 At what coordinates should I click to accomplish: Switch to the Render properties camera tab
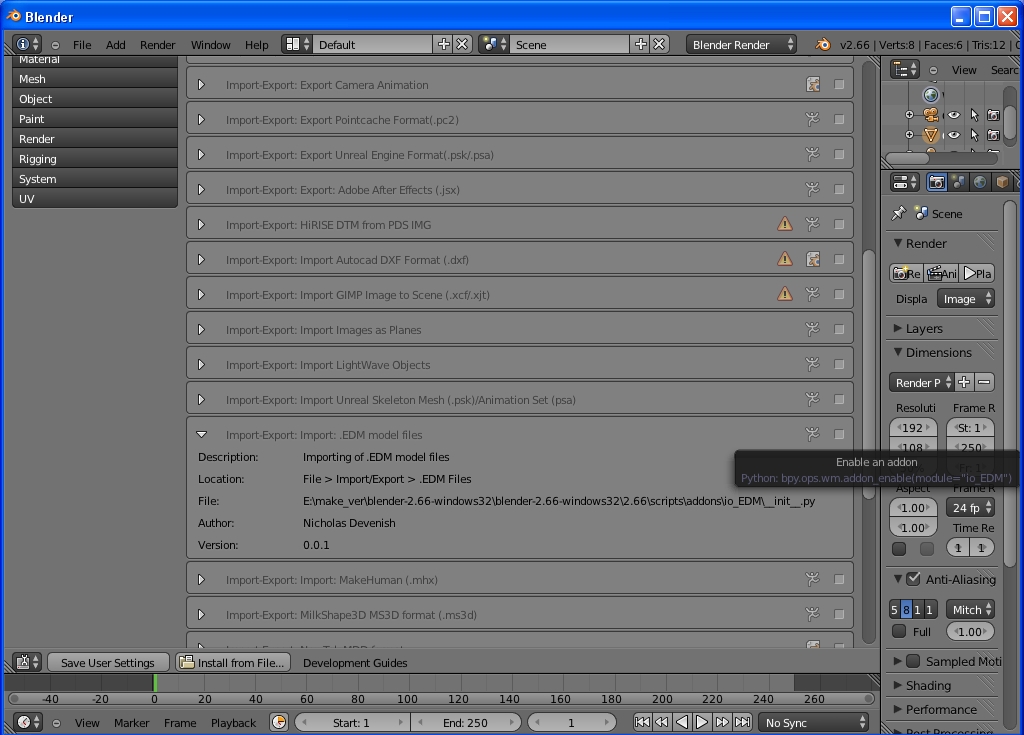(x=936, y=182)
